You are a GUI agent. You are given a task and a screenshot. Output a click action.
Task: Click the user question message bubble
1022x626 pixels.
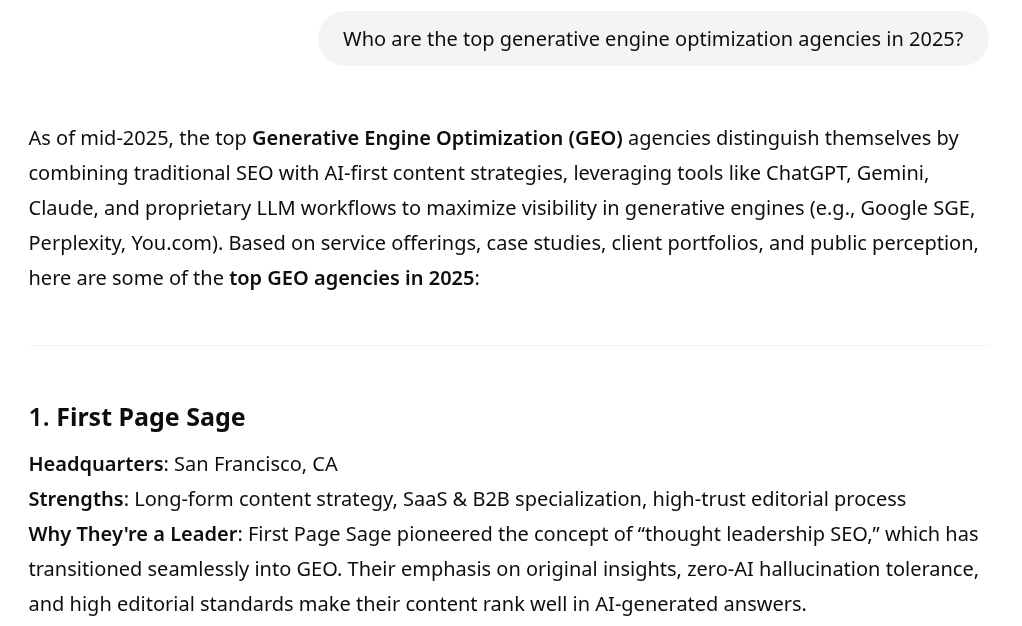click(653, 38)
